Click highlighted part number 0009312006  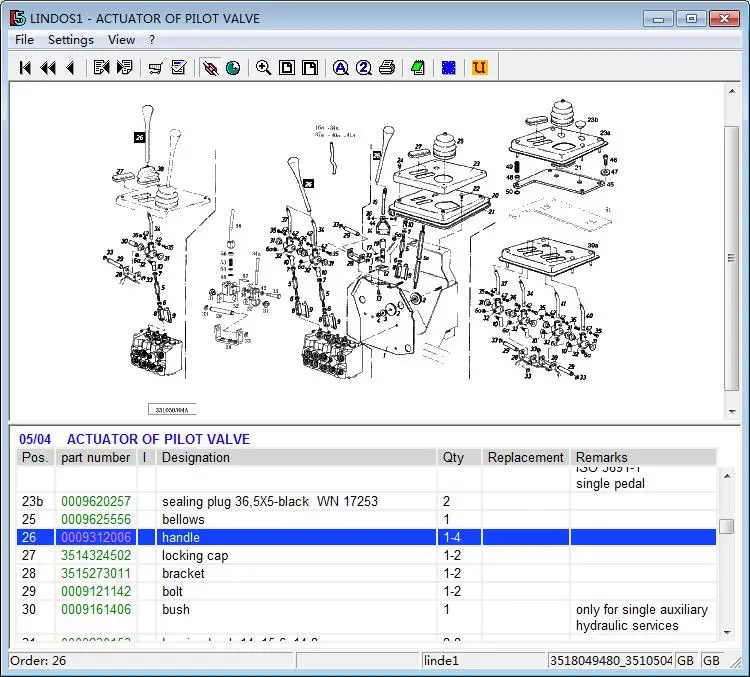click(96, 537)
